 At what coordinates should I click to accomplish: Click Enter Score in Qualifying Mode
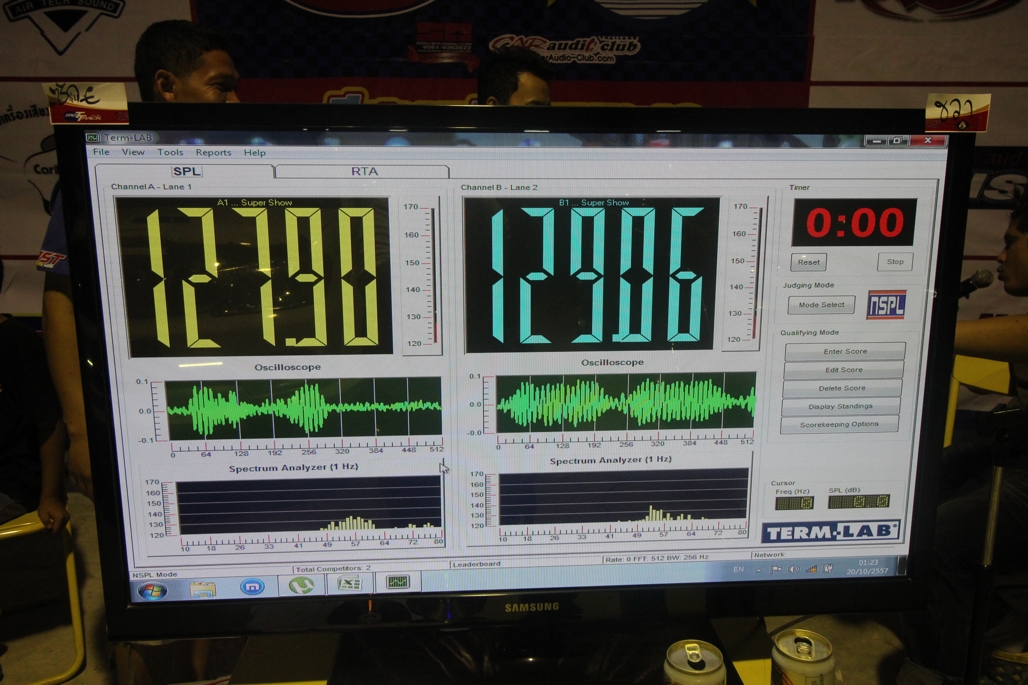click(x=844, y=351)
